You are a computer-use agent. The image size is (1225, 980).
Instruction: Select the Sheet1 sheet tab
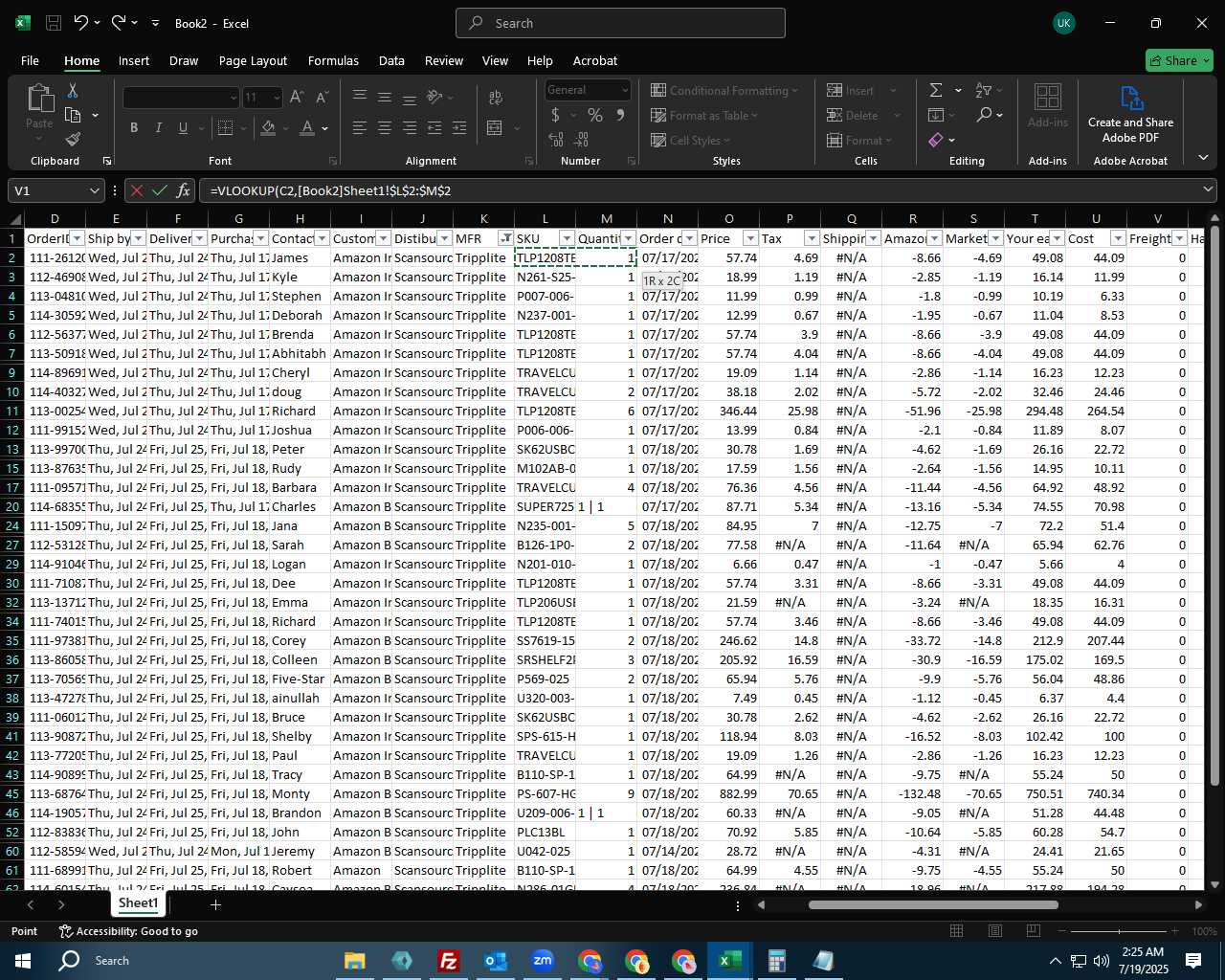coord(138,903)
